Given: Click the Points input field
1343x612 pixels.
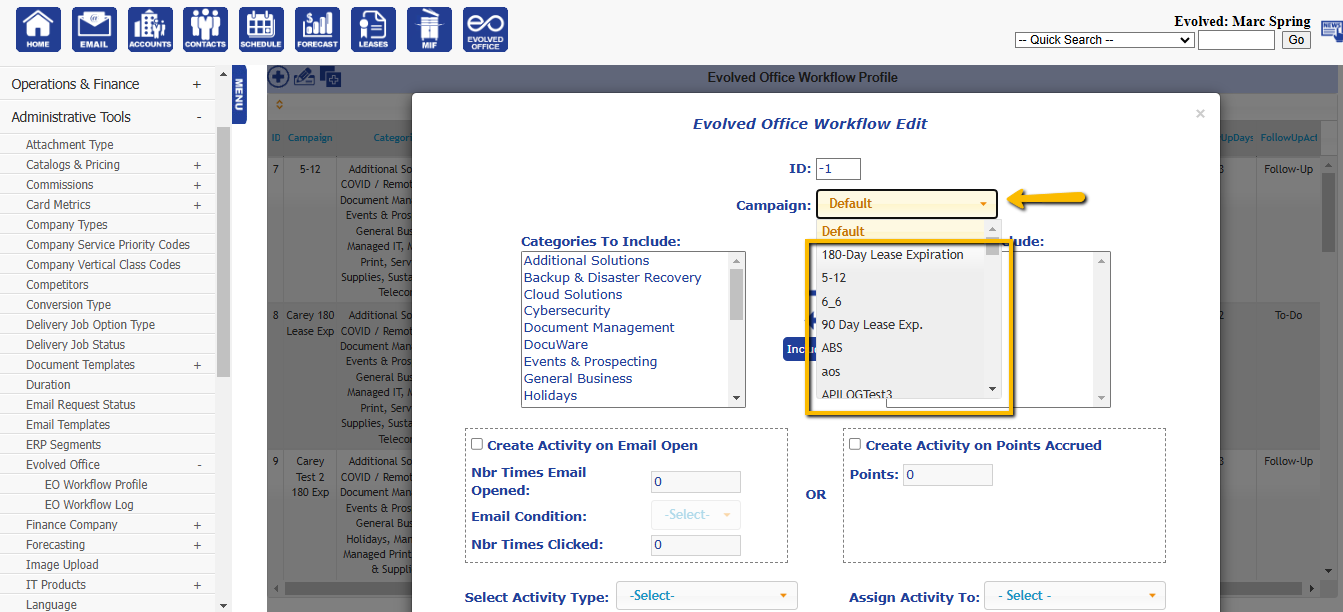Looking at the screenshot, I should coord(948,475).
